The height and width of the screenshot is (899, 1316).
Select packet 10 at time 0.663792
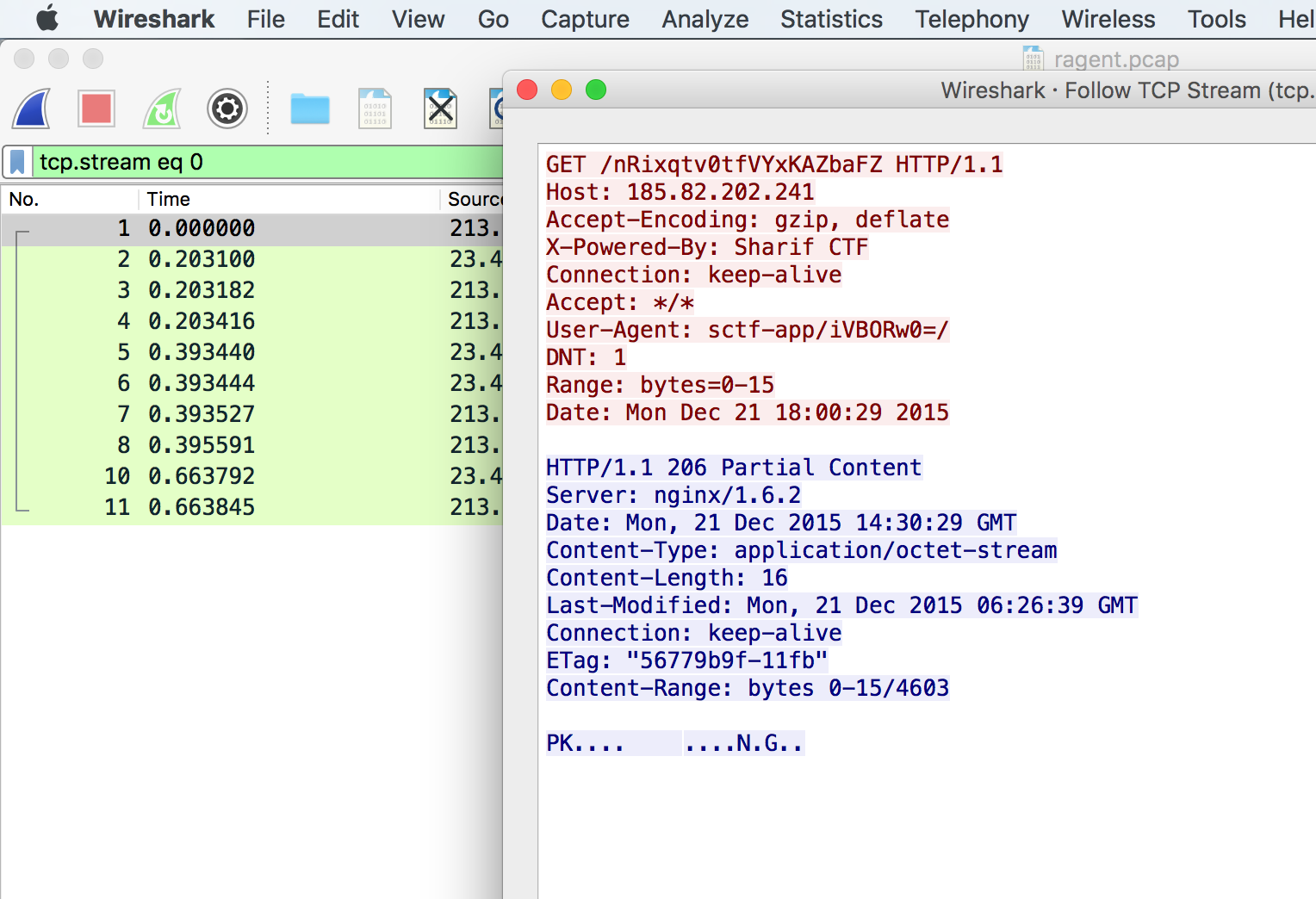click(251, 476)
